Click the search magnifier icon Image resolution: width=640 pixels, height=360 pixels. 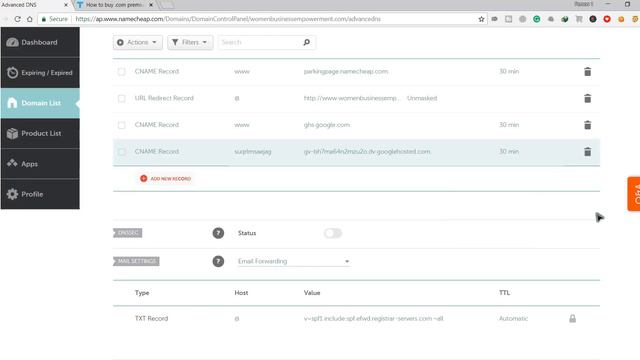click(x=307, y=42)
